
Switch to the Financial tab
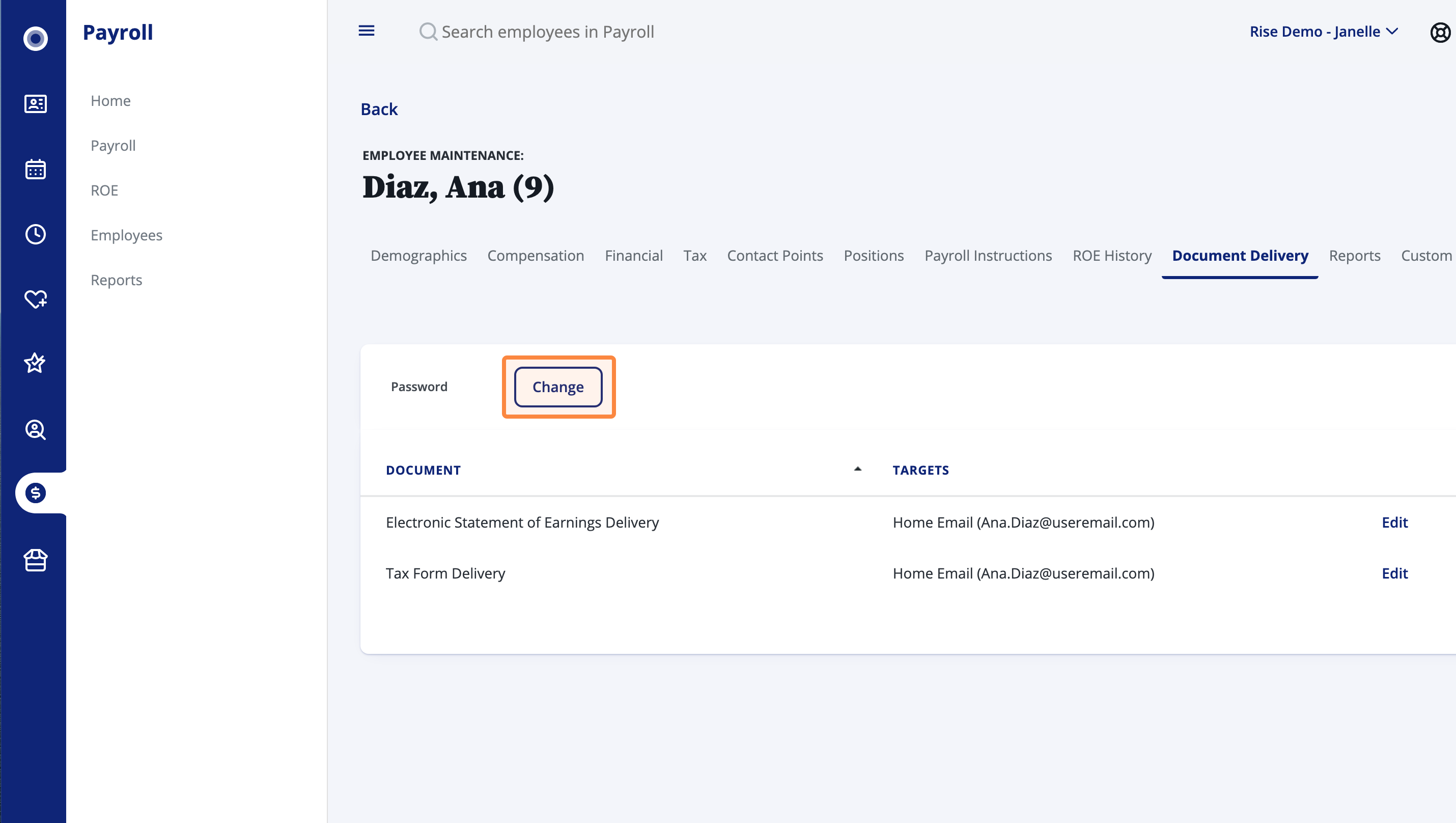tap(634, 256)
